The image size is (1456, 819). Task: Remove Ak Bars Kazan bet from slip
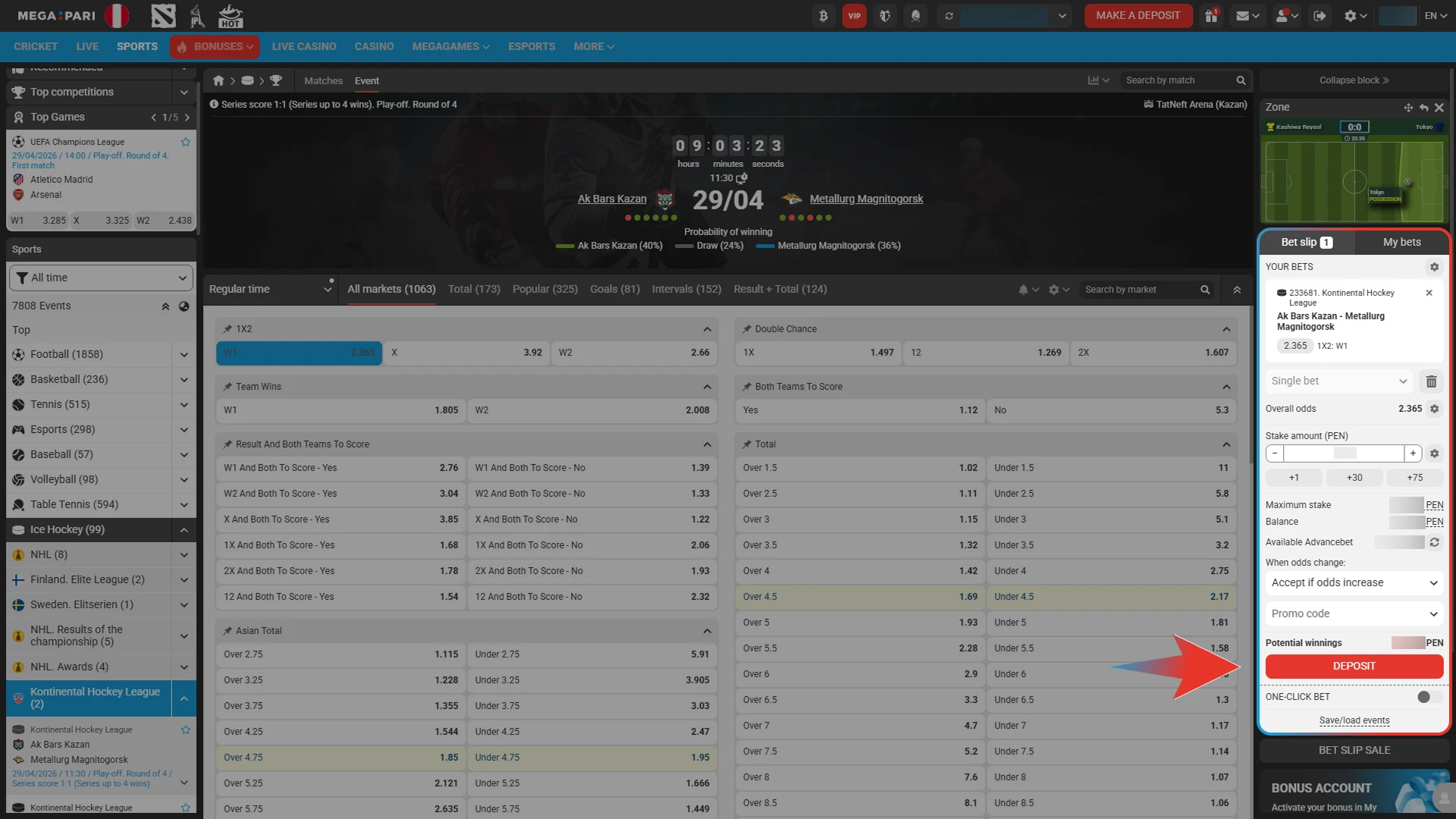click(1429, 293)
